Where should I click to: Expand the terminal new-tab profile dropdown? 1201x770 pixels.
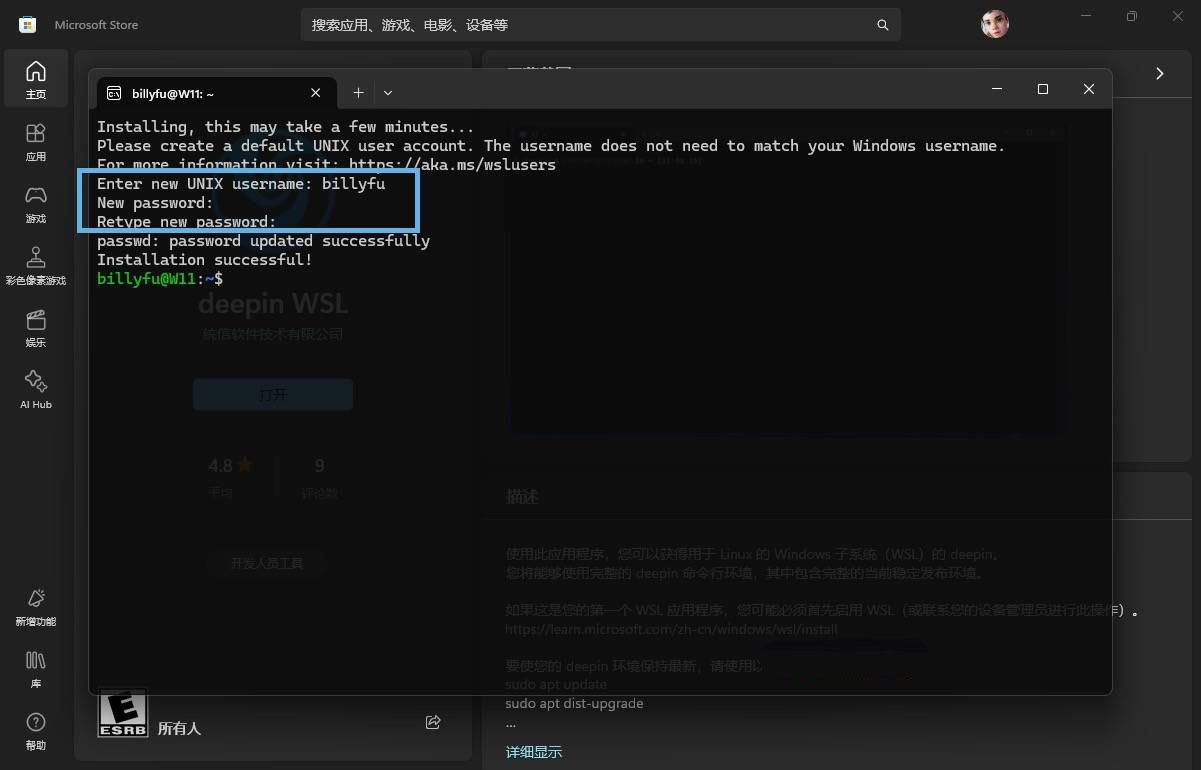pos(388,93)
